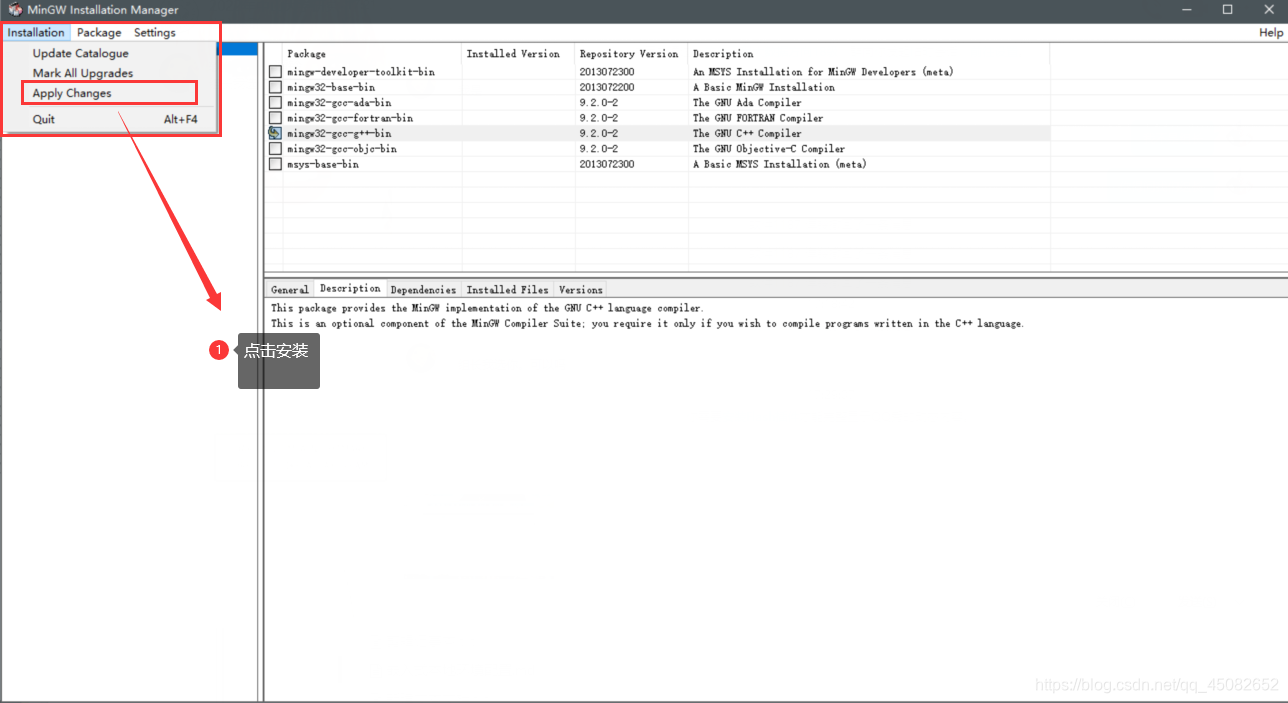Click repository version 2013072200 cell

coord(607,87)
